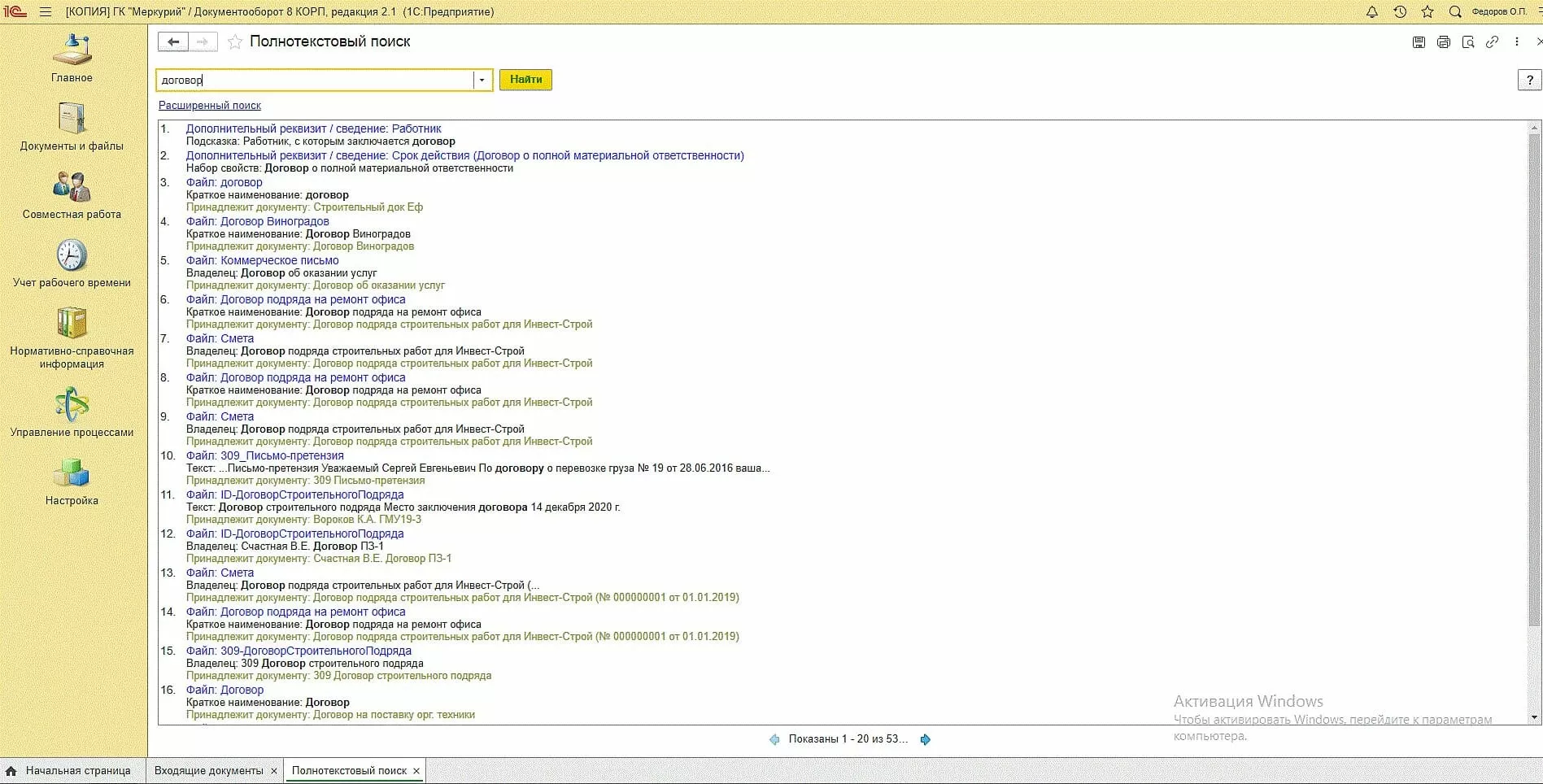This screenshot has width=1543, height=784.
Task: Navigate forward with the right arrow button
Action: pyautogui.click(x=203, y=42)
